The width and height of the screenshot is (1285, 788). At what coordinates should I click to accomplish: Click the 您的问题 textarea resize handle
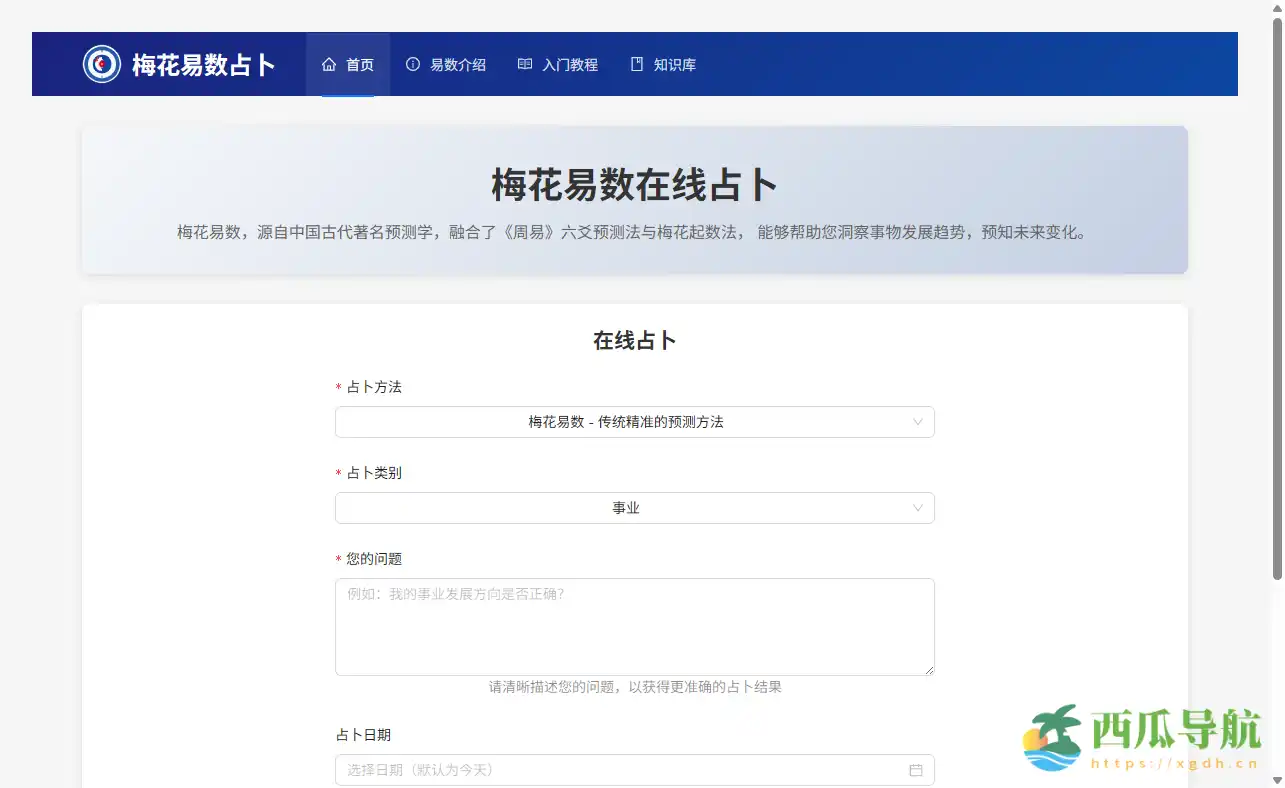point(929,670)
